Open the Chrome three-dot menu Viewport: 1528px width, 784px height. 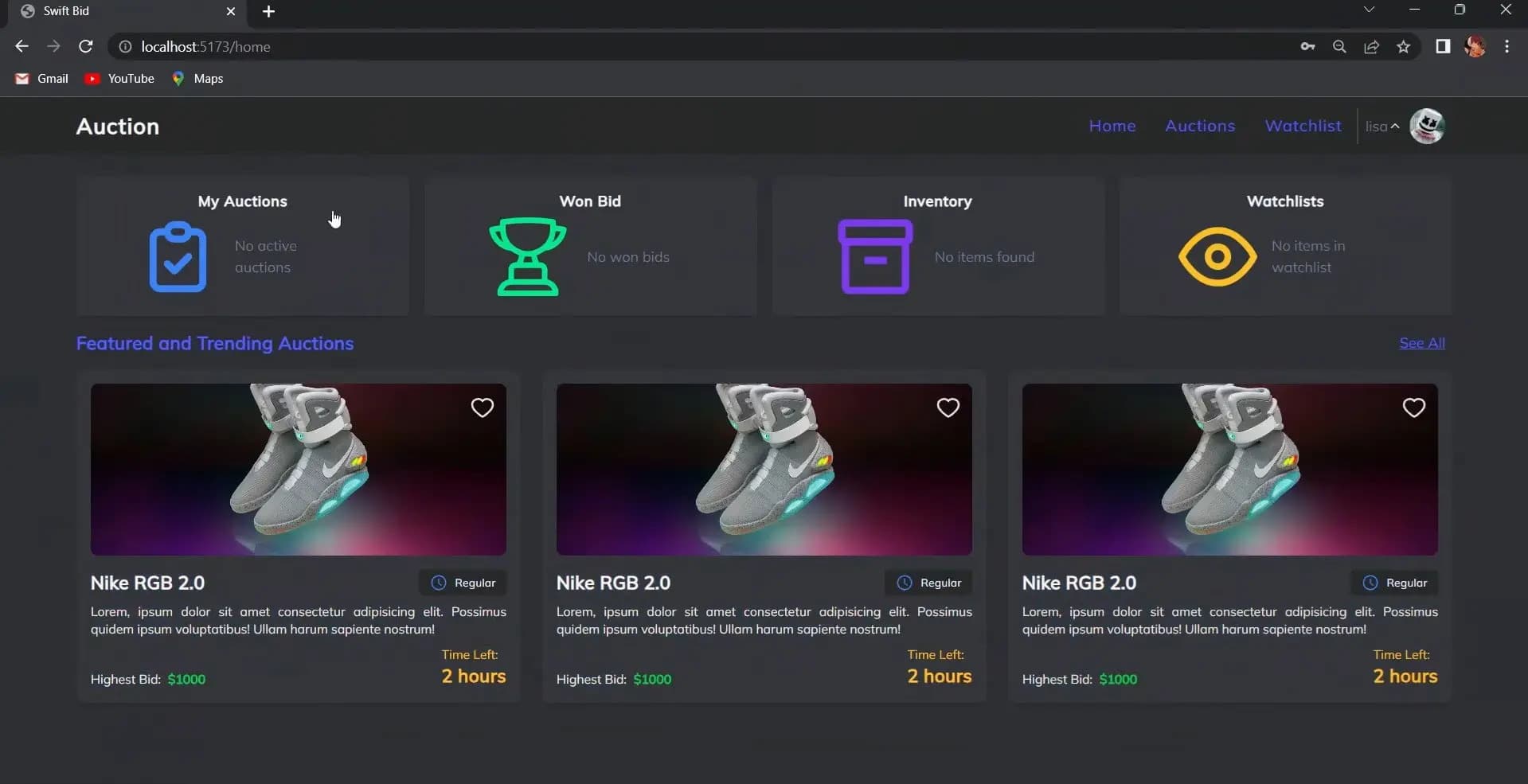click(1507, 46)
